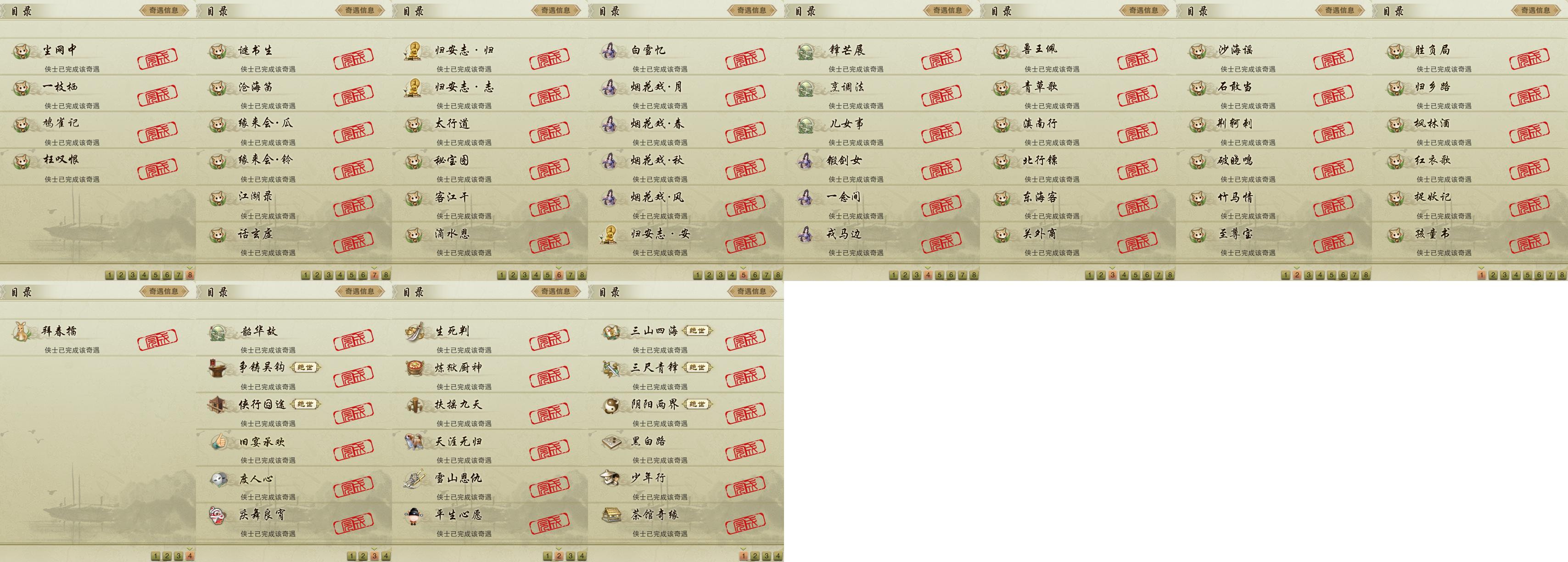Image resolution: width=1568 pixels, height=562 pixels.
Task: Select the golden Buddha icon of 归安志·归
Action: click(x=413, y=51)
